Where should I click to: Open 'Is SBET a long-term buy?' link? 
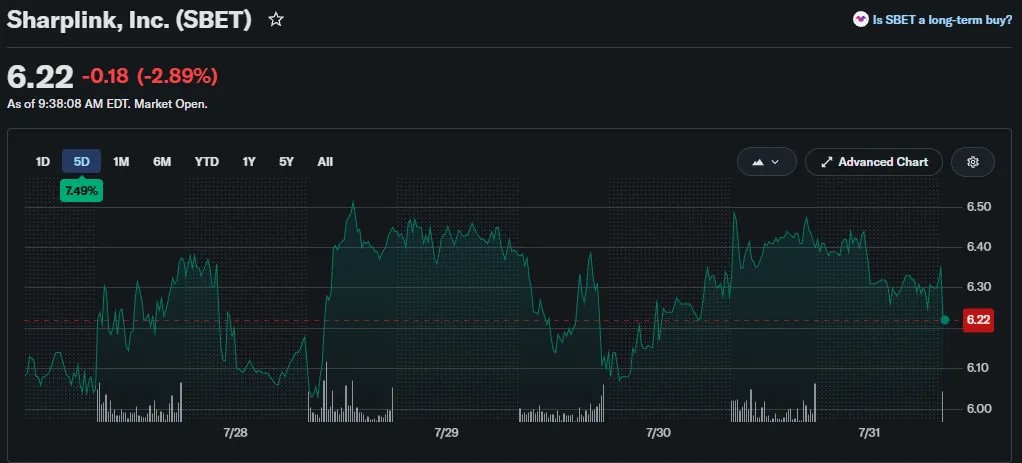(942, 20)
